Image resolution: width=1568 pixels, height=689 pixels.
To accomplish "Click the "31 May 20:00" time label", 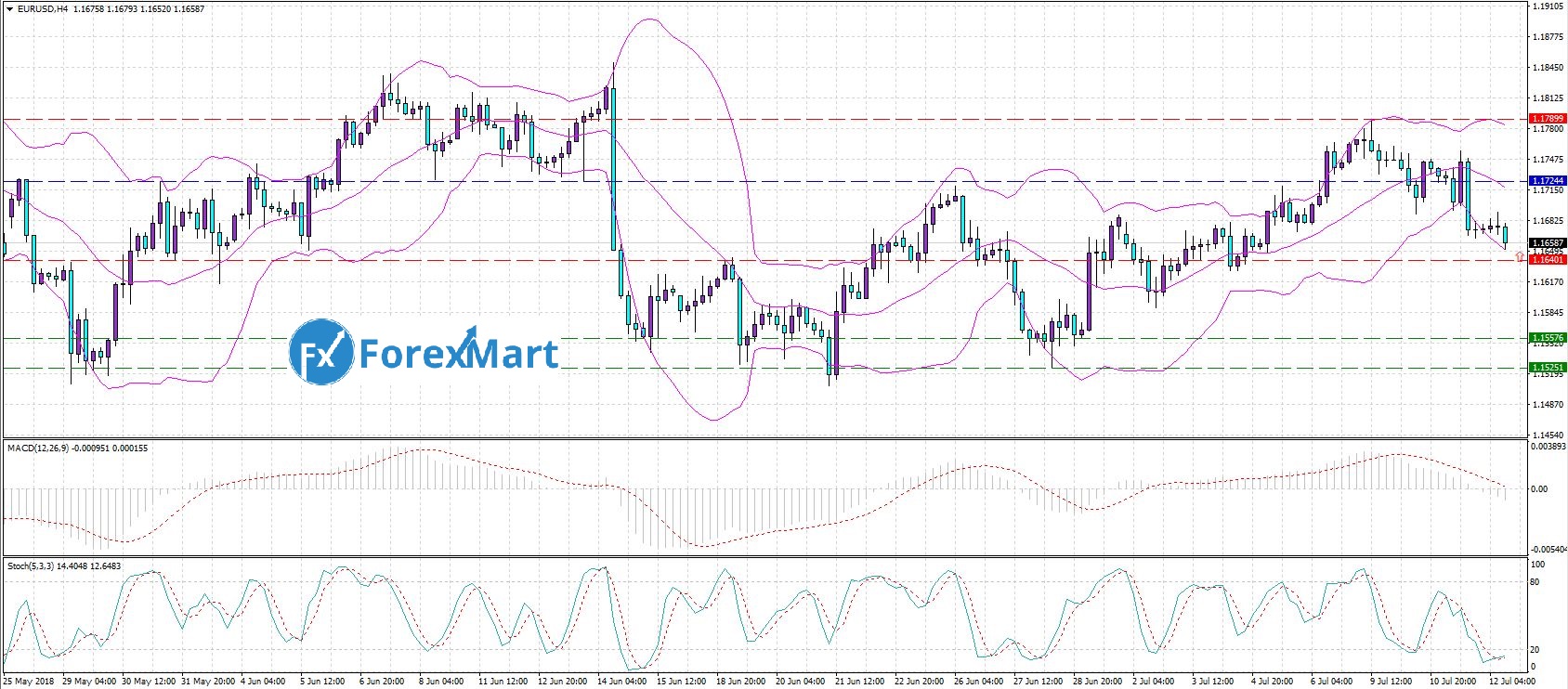I will click(208, 682).
